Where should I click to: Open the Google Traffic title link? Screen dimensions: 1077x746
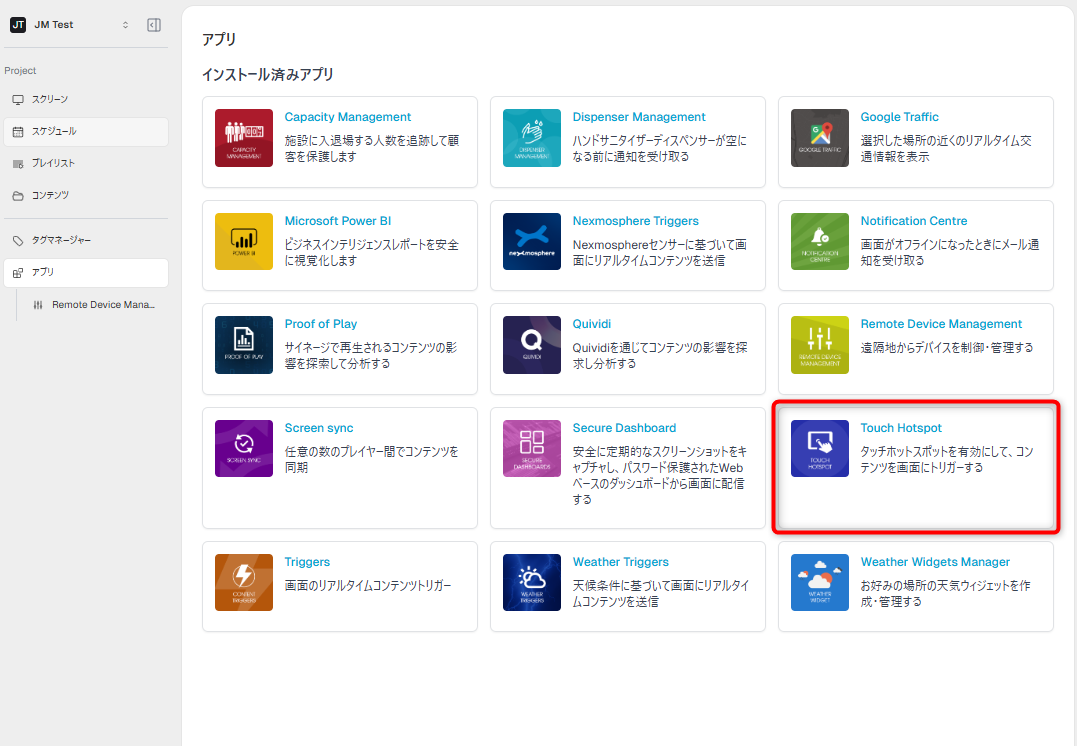coord(899,117)
